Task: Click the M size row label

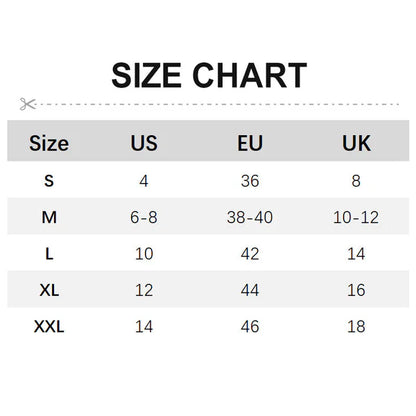Action: point(49,217)
